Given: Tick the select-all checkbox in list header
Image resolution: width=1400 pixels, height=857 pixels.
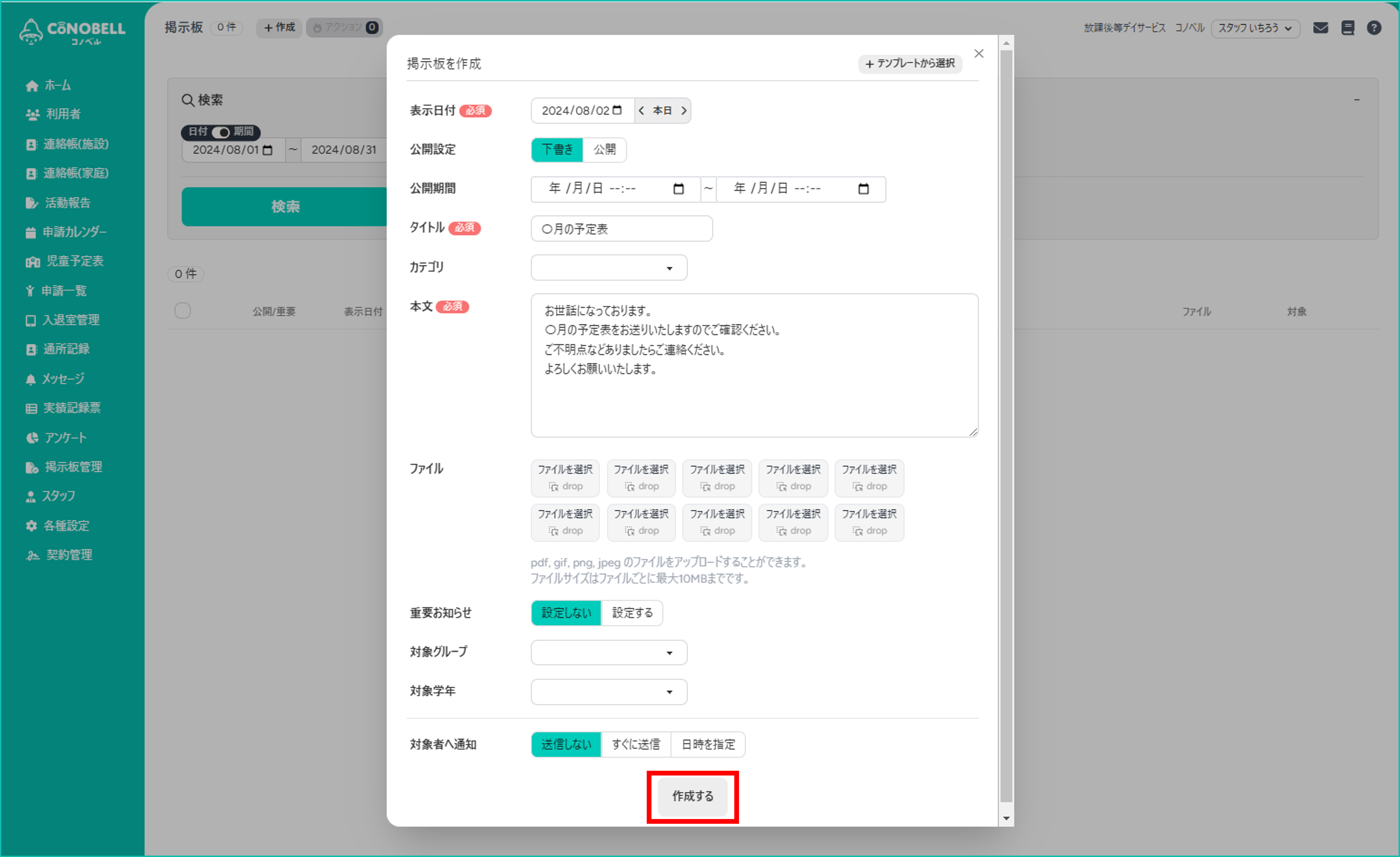Looking at the screenshot, I should coord(183,311).
